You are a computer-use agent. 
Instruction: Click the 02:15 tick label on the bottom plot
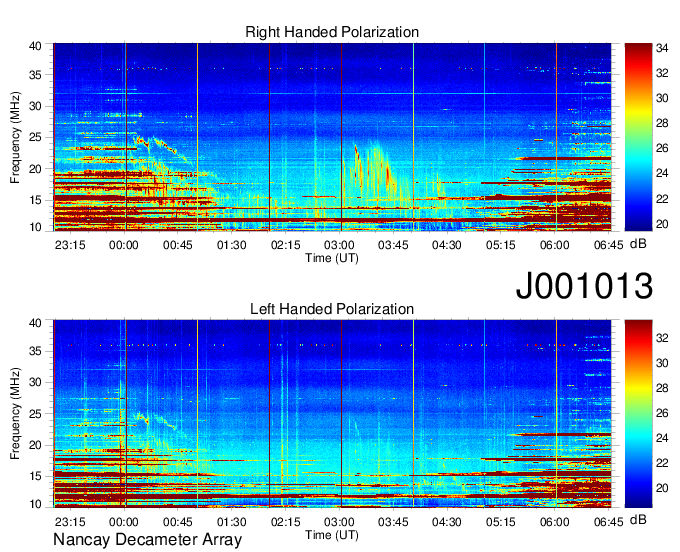click(x=285, y=522)
